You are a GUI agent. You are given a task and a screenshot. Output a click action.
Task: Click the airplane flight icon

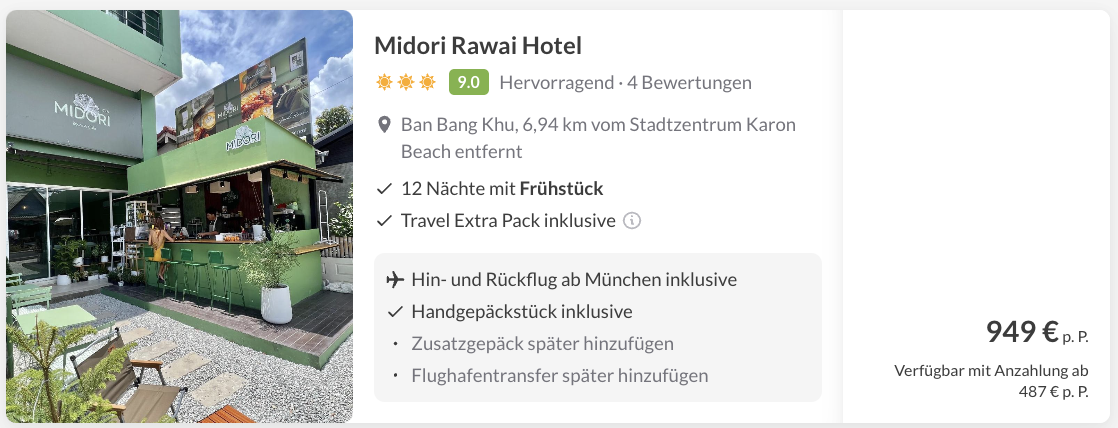point(395,280)
